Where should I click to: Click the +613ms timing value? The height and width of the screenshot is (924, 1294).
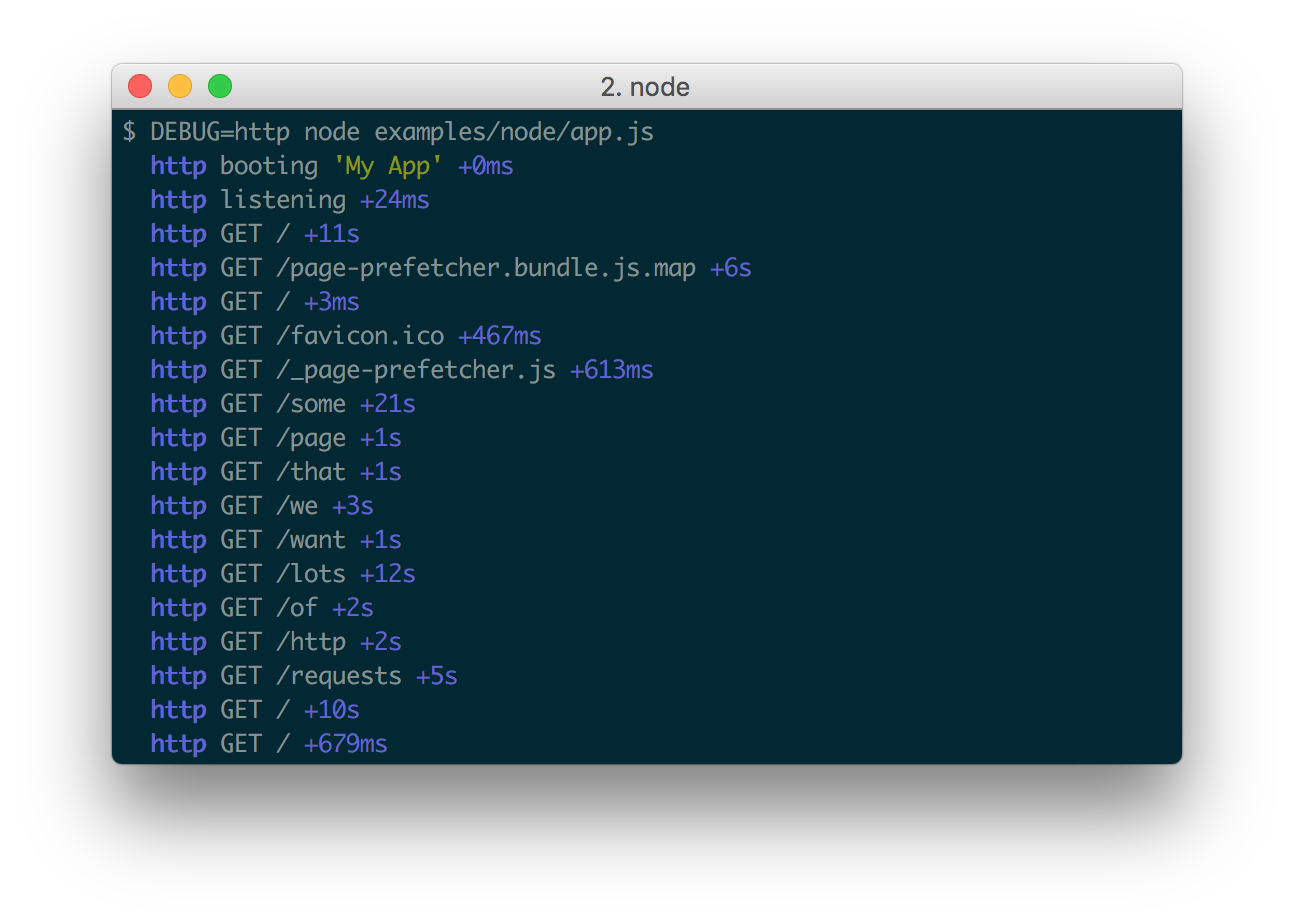pyautogui.click(x=611, y=370)
